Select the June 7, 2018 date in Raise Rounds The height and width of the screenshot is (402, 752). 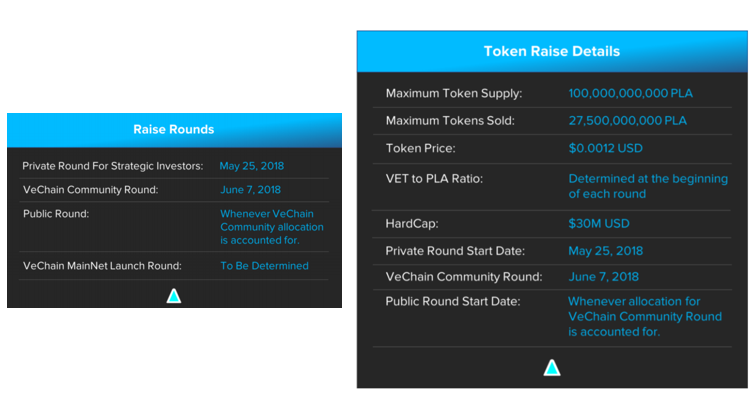click(x=250, y=189)
